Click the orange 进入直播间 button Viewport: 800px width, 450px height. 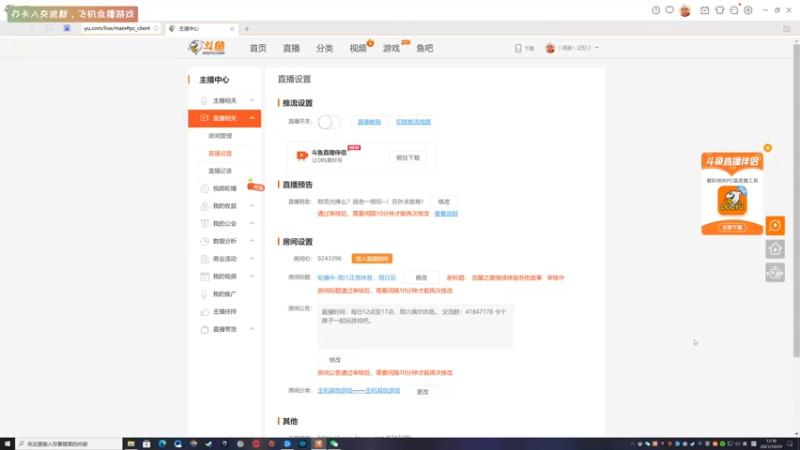tap(372, 259)
